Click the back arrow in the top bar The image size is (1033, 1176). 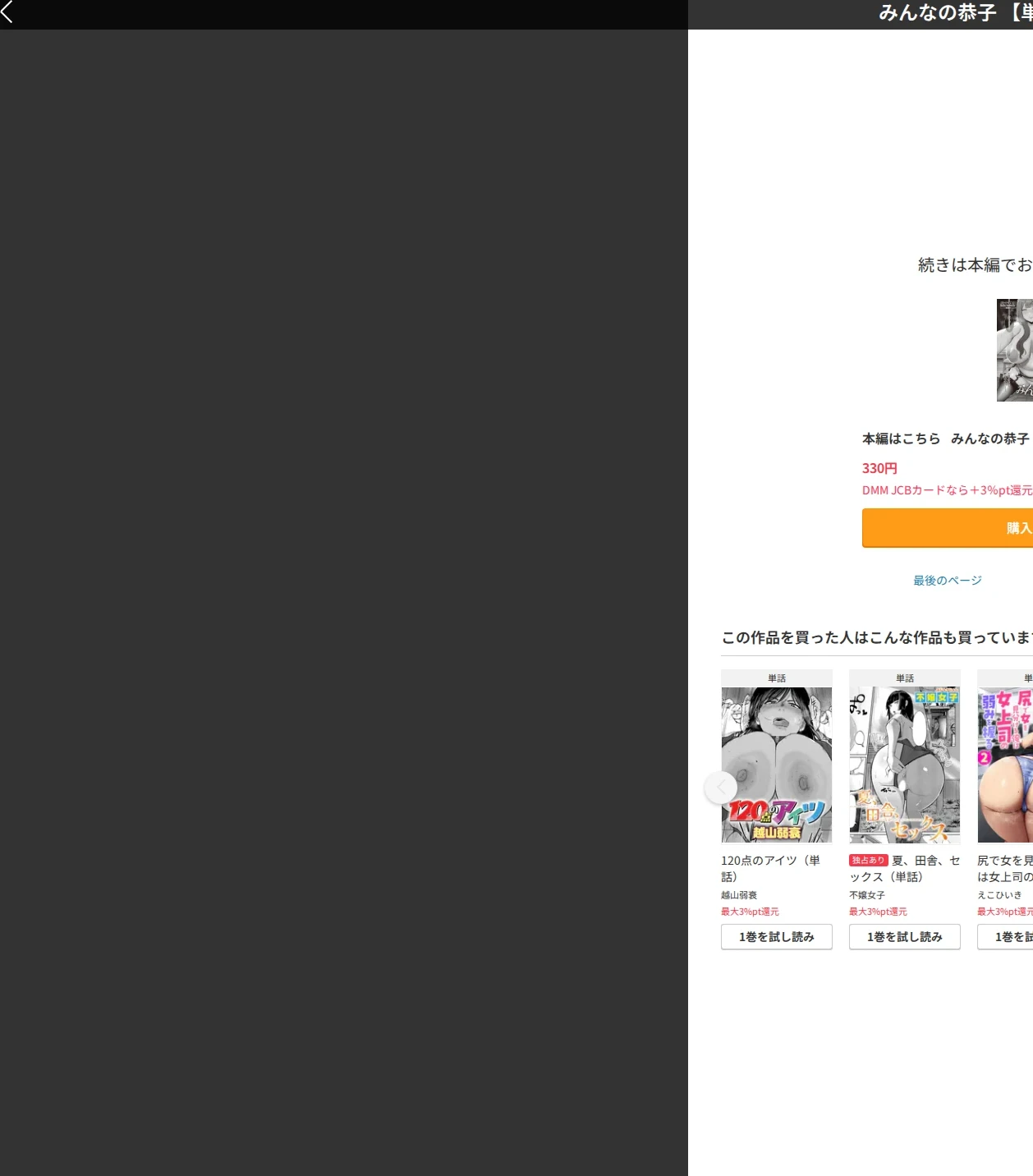click(7, 11)
